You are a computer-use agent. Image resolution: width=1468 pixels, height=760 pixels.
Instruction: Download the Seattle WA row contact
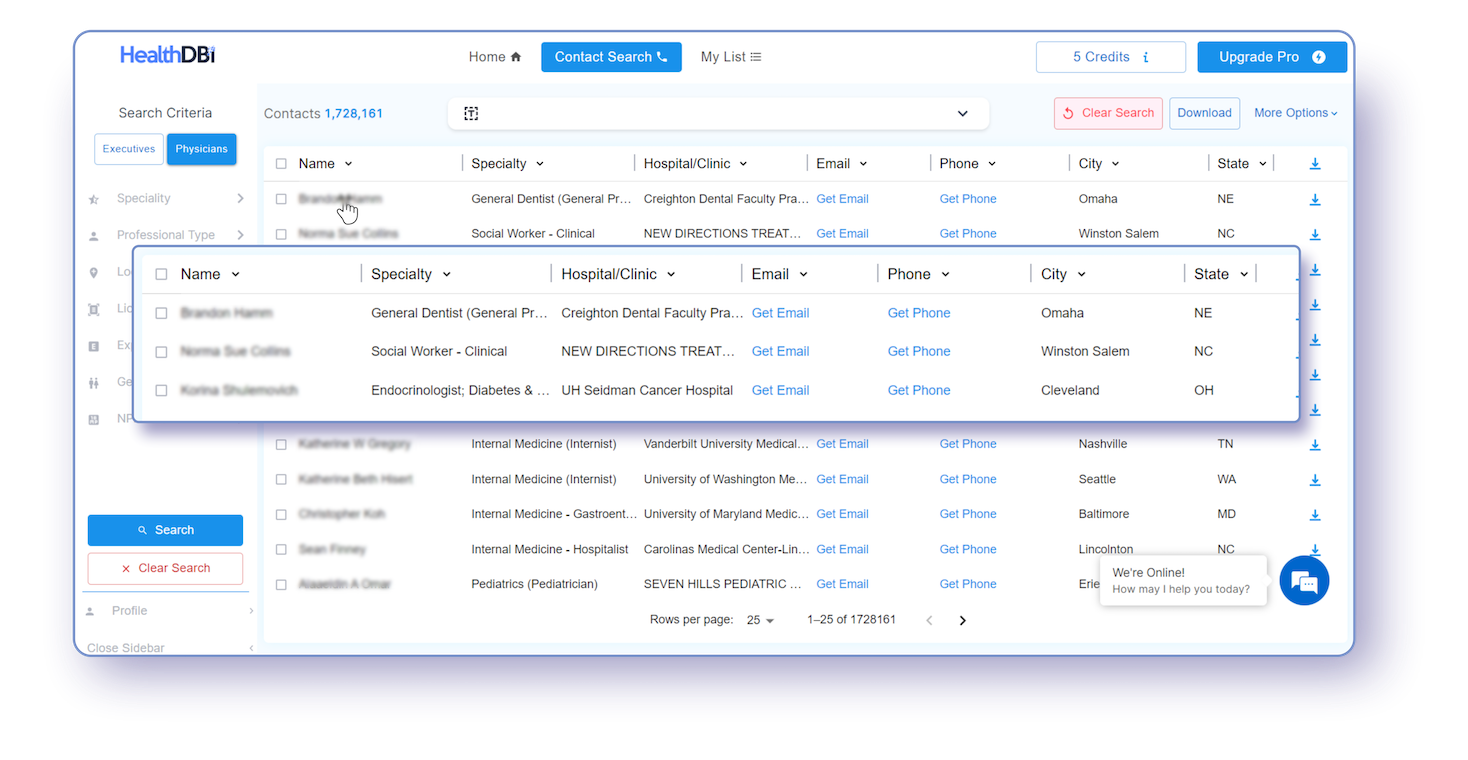(1315, 479)
